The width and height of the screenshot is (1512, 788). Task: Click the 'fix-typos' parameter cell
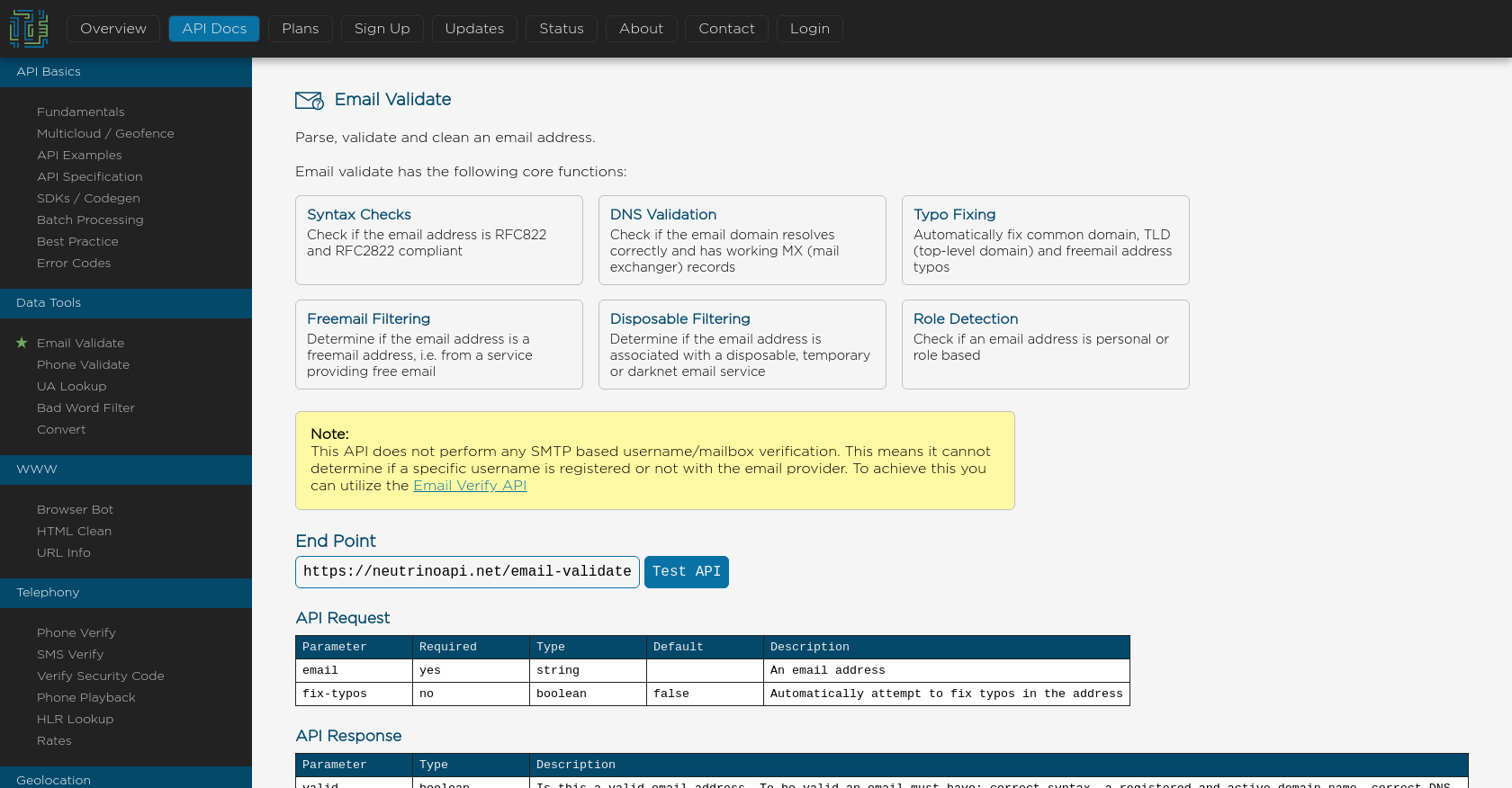pos(354,694)
